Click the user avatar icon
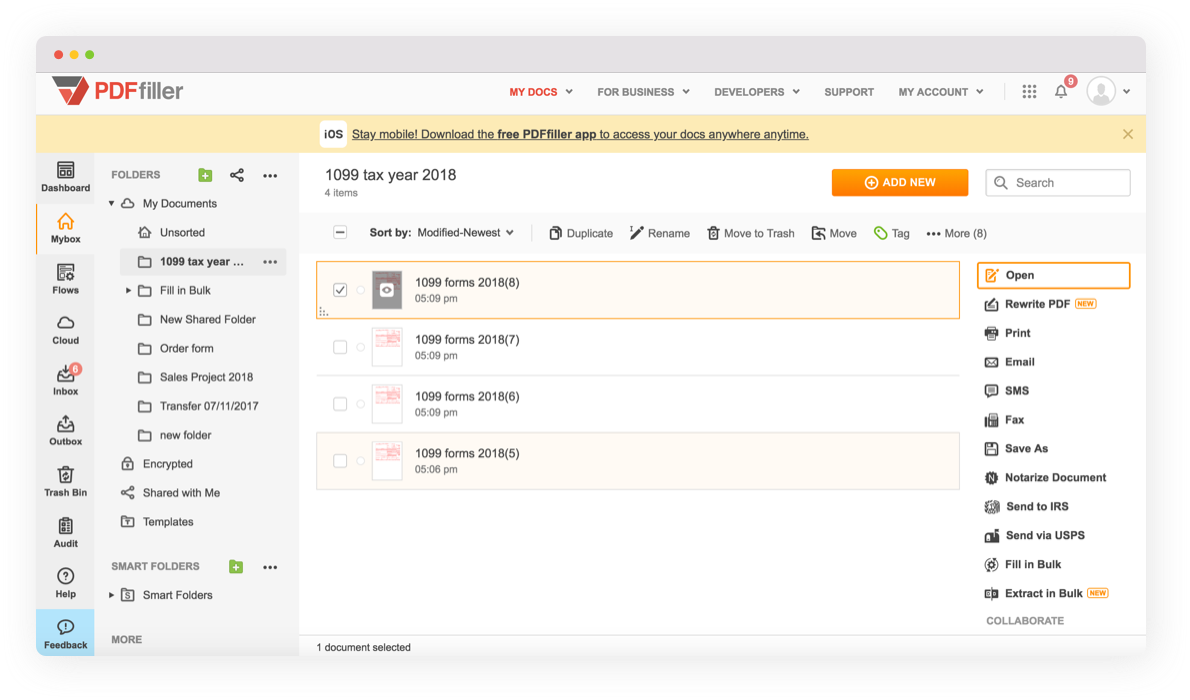 coord(1100,91)
